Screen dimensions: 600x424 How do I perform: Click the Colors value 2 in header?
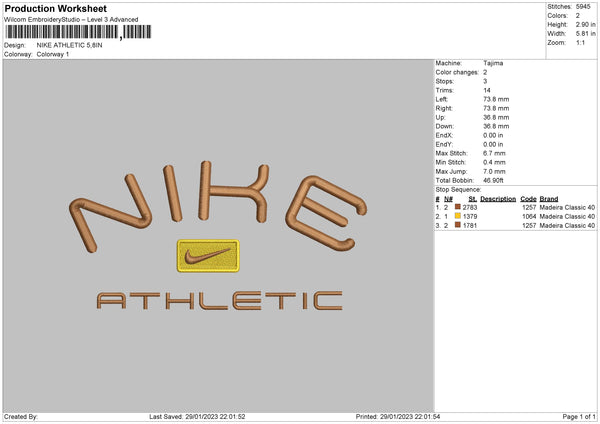coord(578,16)
